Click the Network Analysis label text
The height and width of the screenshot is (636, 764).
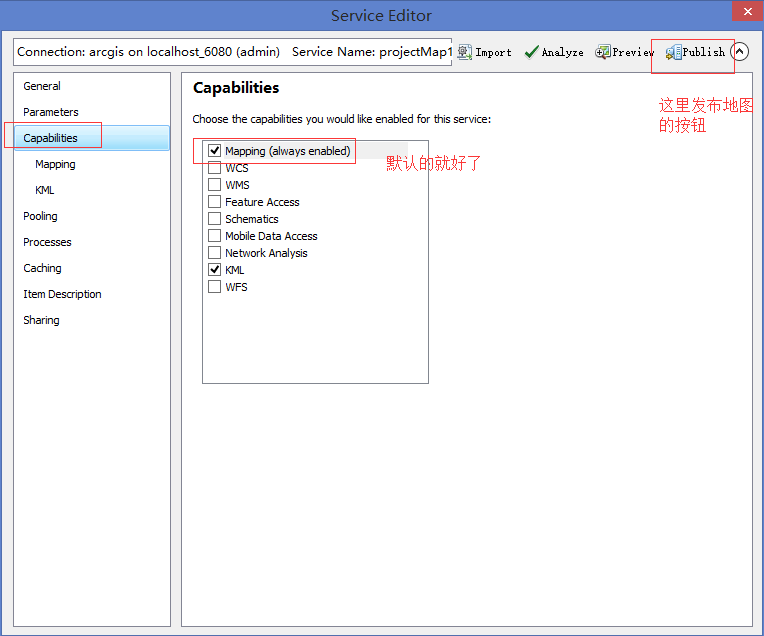coord(266,253)
